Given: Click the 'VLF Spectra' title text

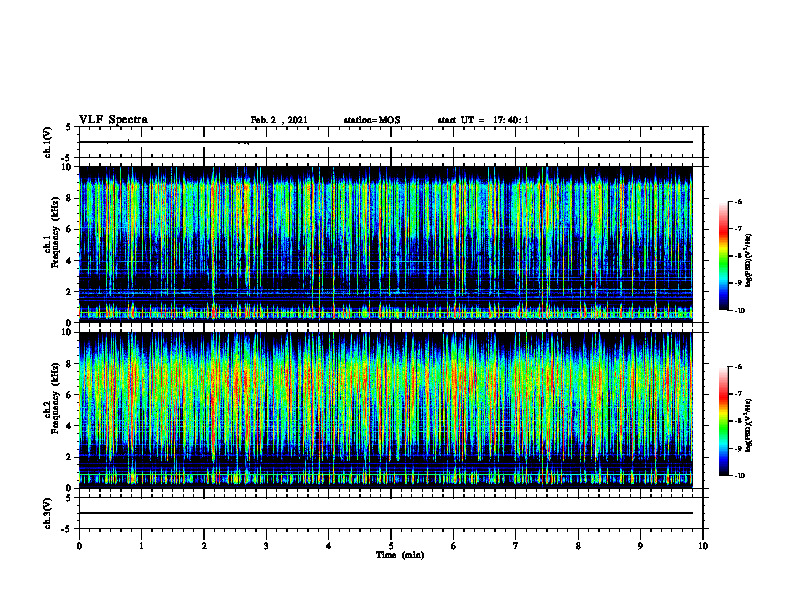Looking at the screenshot, I should [x=113, y=120].
